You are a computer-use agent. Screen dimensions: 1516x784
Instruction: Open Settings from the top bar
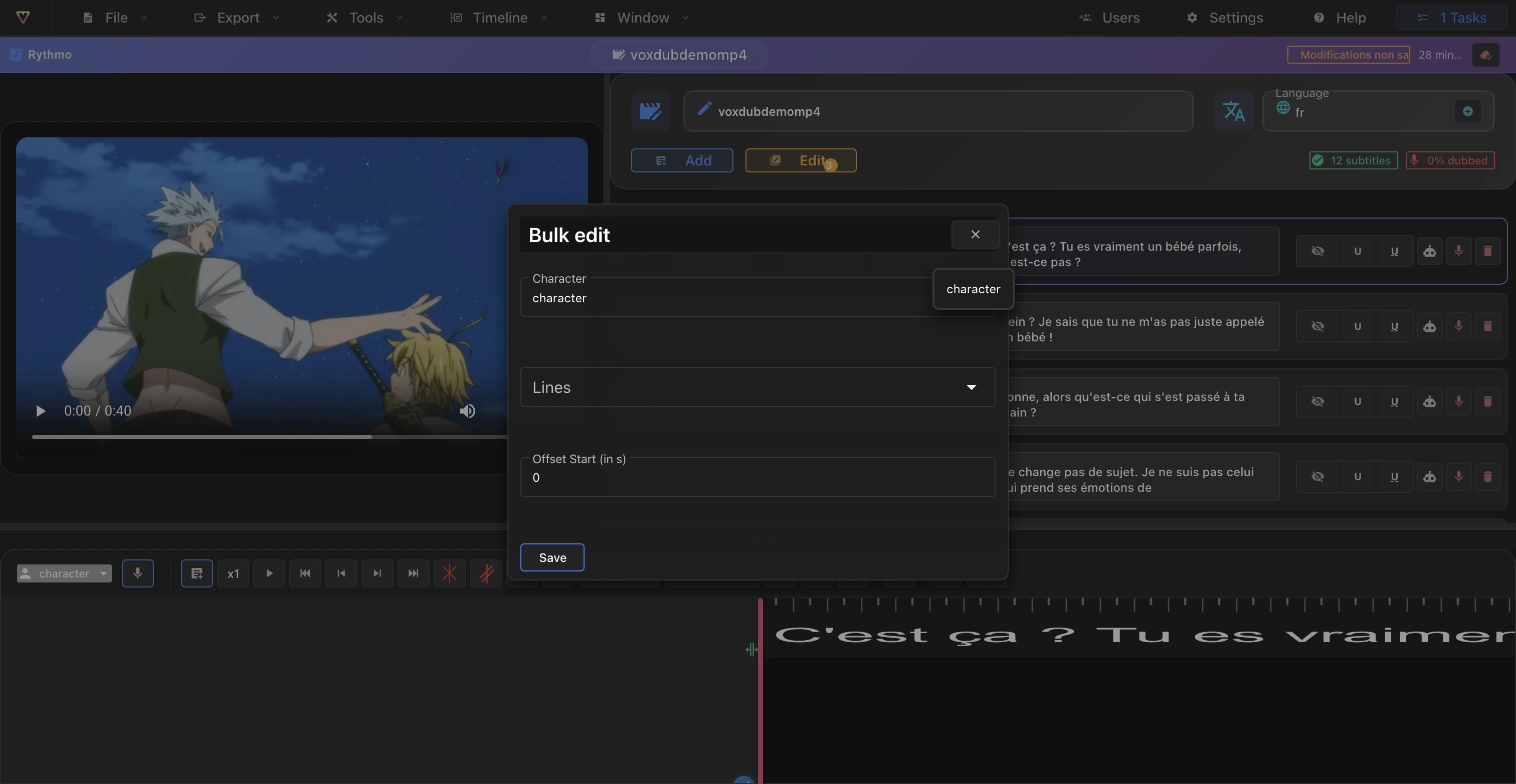pos(1225,18)
